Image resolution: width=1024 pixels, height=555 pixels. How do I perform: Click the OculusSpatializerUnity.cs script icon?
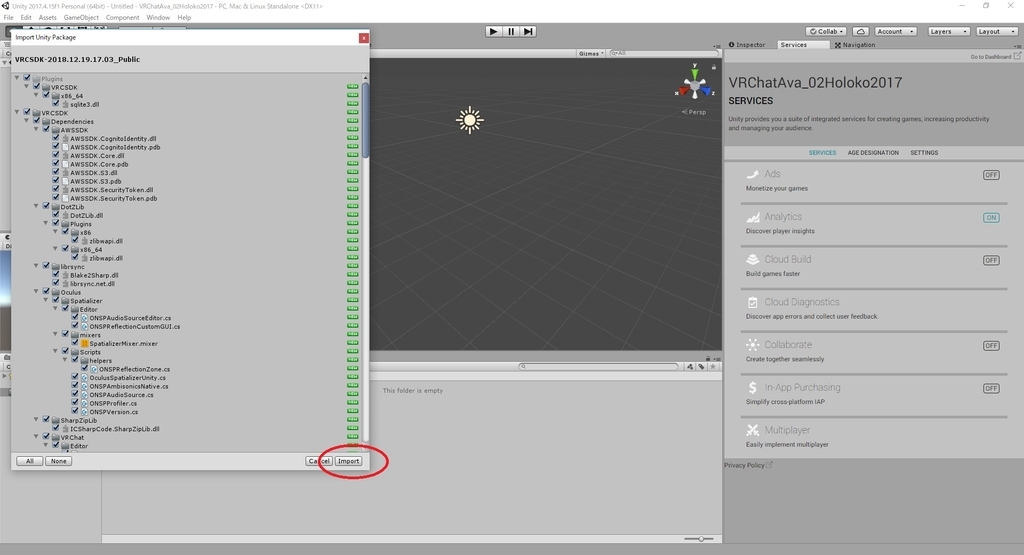point(84,378)
